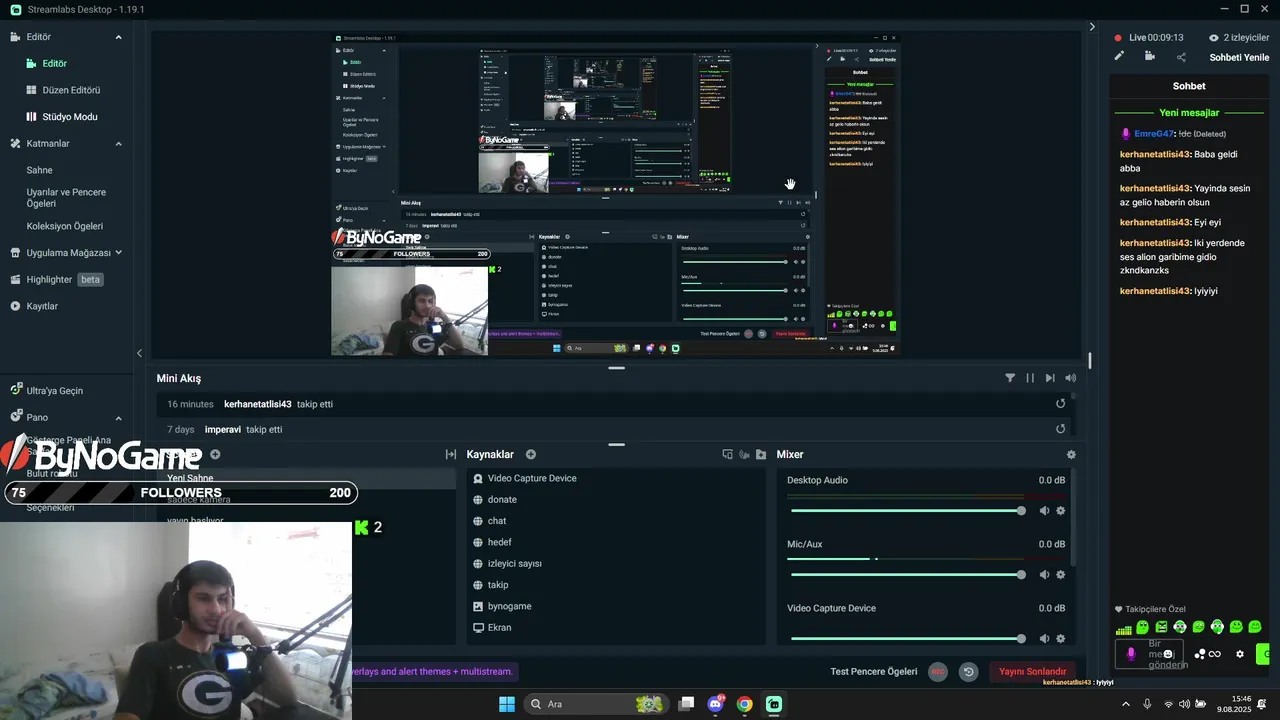Skip the current alert in Mini Akış

1050,378
